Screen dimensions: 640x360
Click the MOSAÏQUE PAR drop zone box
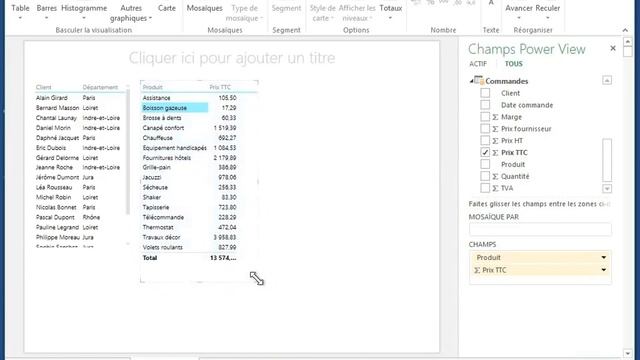[540, 229]
